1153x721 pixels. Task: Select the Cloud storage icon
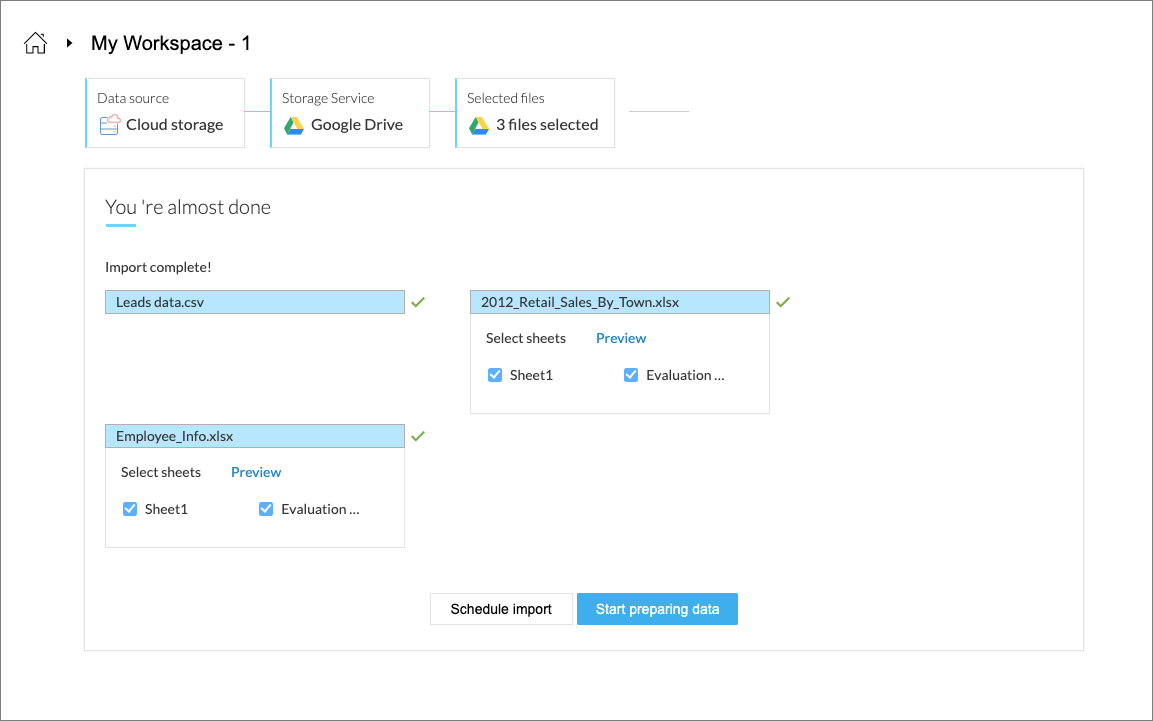tap(109, 124)
